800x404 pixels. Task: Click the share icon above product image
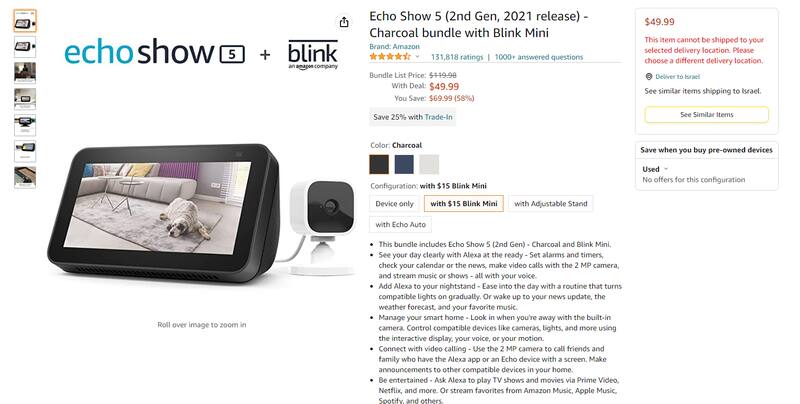pyautogui.click(x=344, y=22)
